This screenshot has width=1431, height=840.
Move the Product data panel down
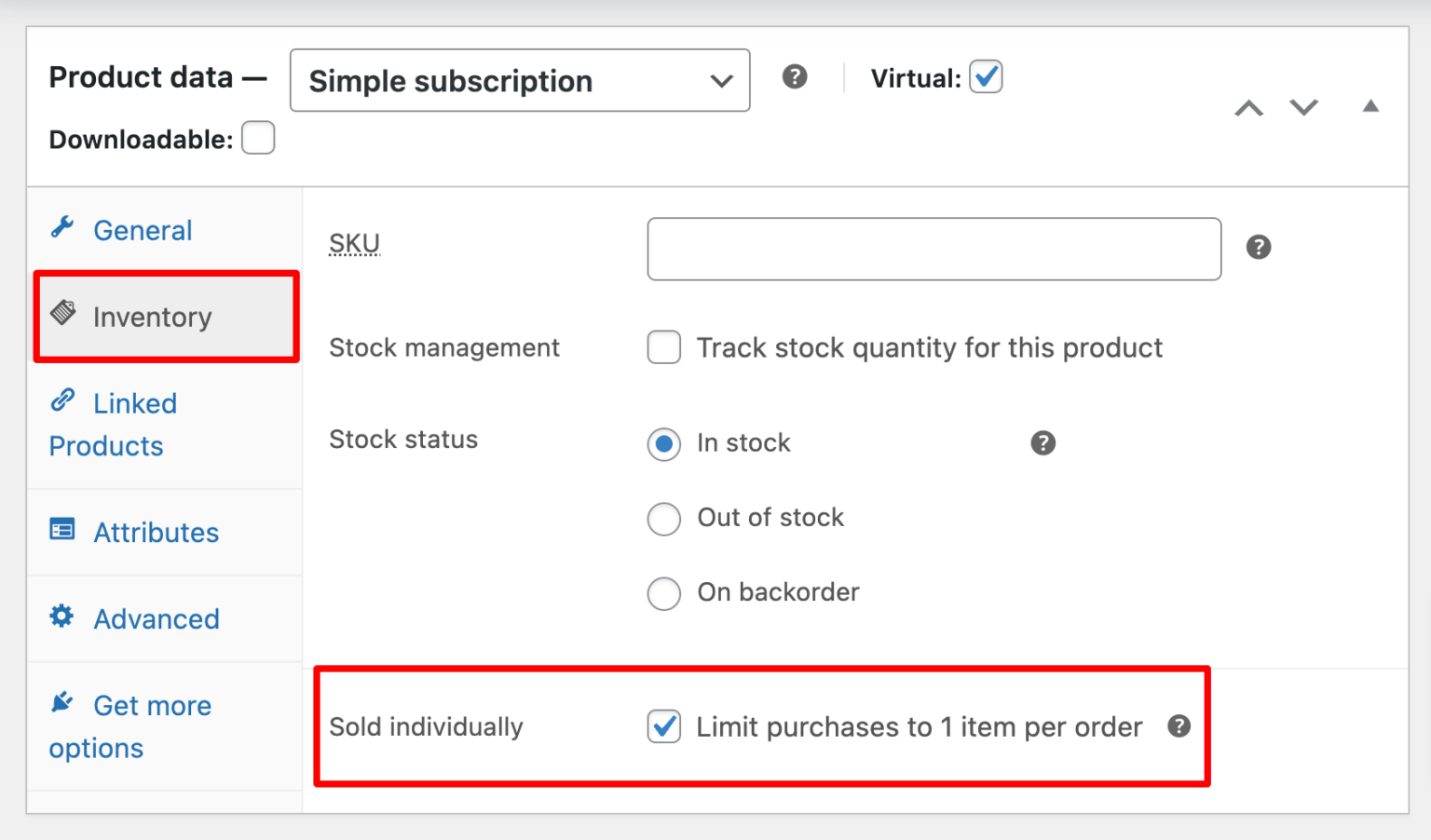click(1303, 108)
